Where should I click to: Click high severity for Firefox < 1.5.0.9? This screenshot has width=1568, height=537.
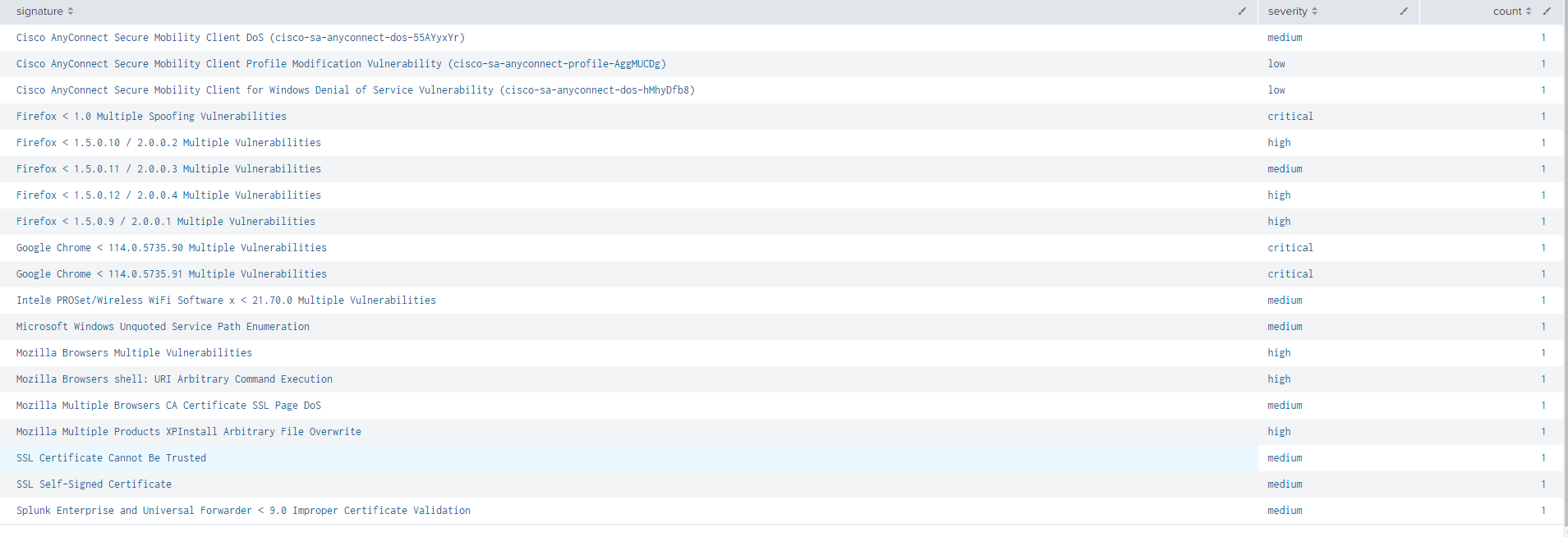tap(1279, 222)
